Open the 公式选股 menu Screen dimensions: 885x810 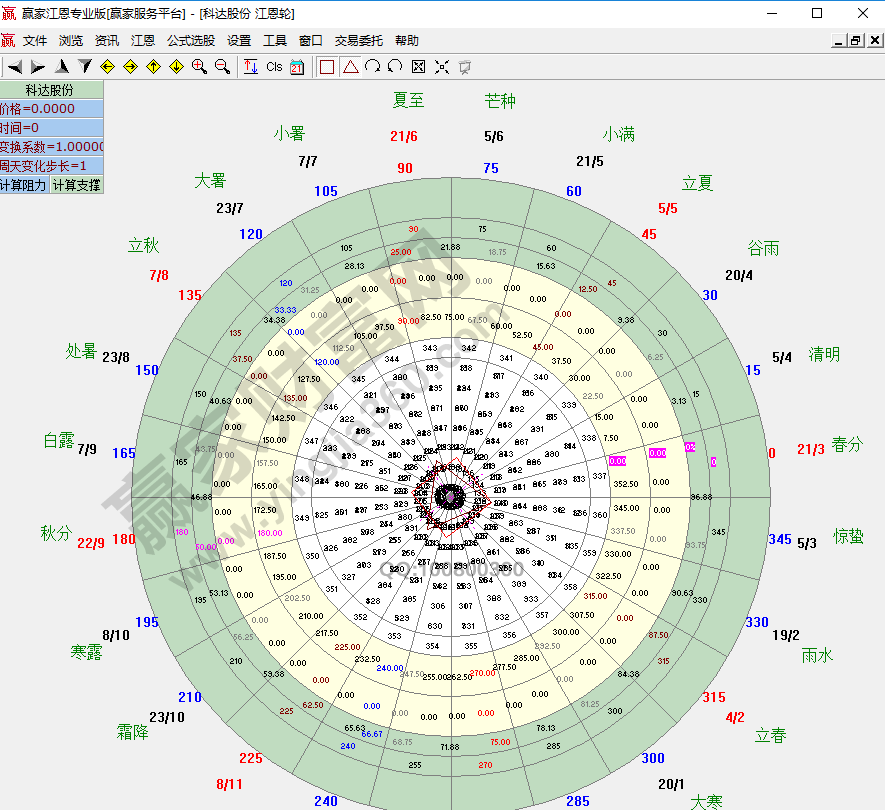(x=191, y=41)
